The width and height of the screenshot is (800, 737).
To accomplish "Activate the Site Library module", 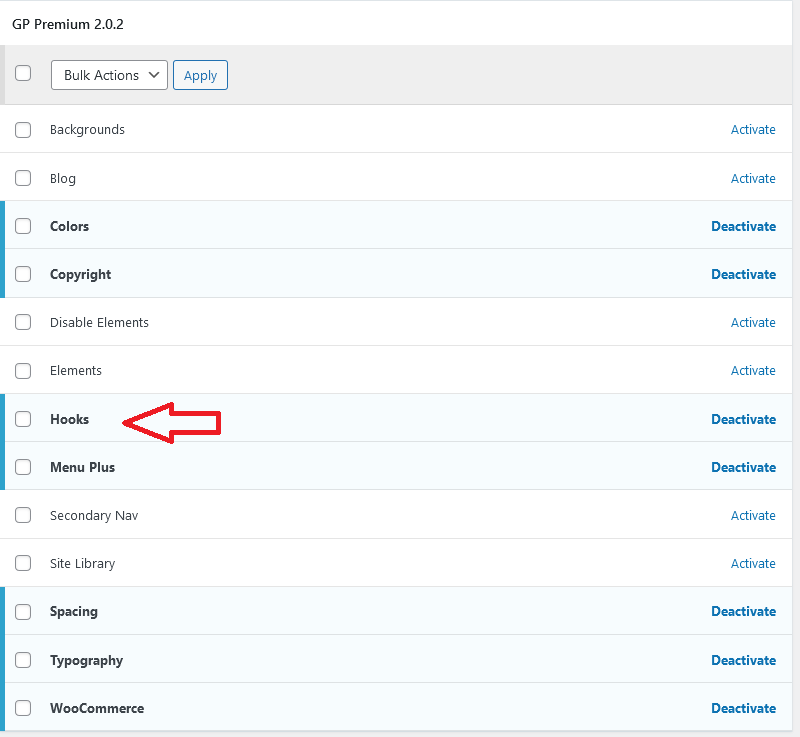I will pyautogui.click(x=753, y=563).
